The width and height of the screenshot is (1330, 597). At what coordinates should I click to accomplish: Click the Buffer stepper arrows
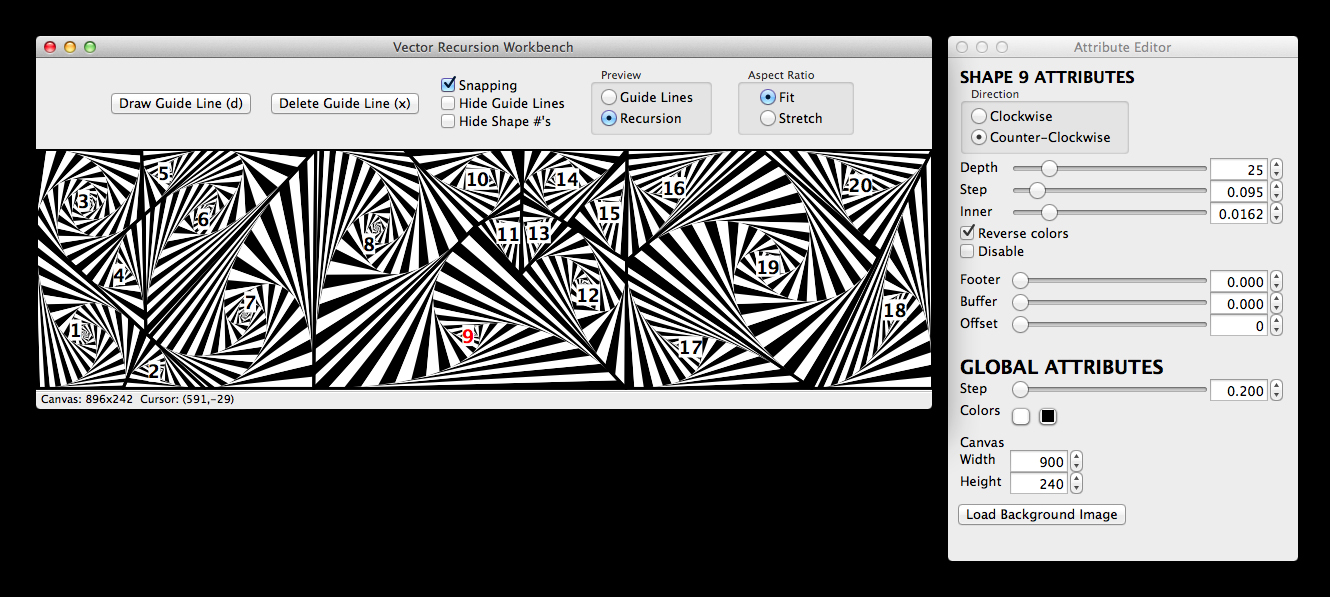1276,304
